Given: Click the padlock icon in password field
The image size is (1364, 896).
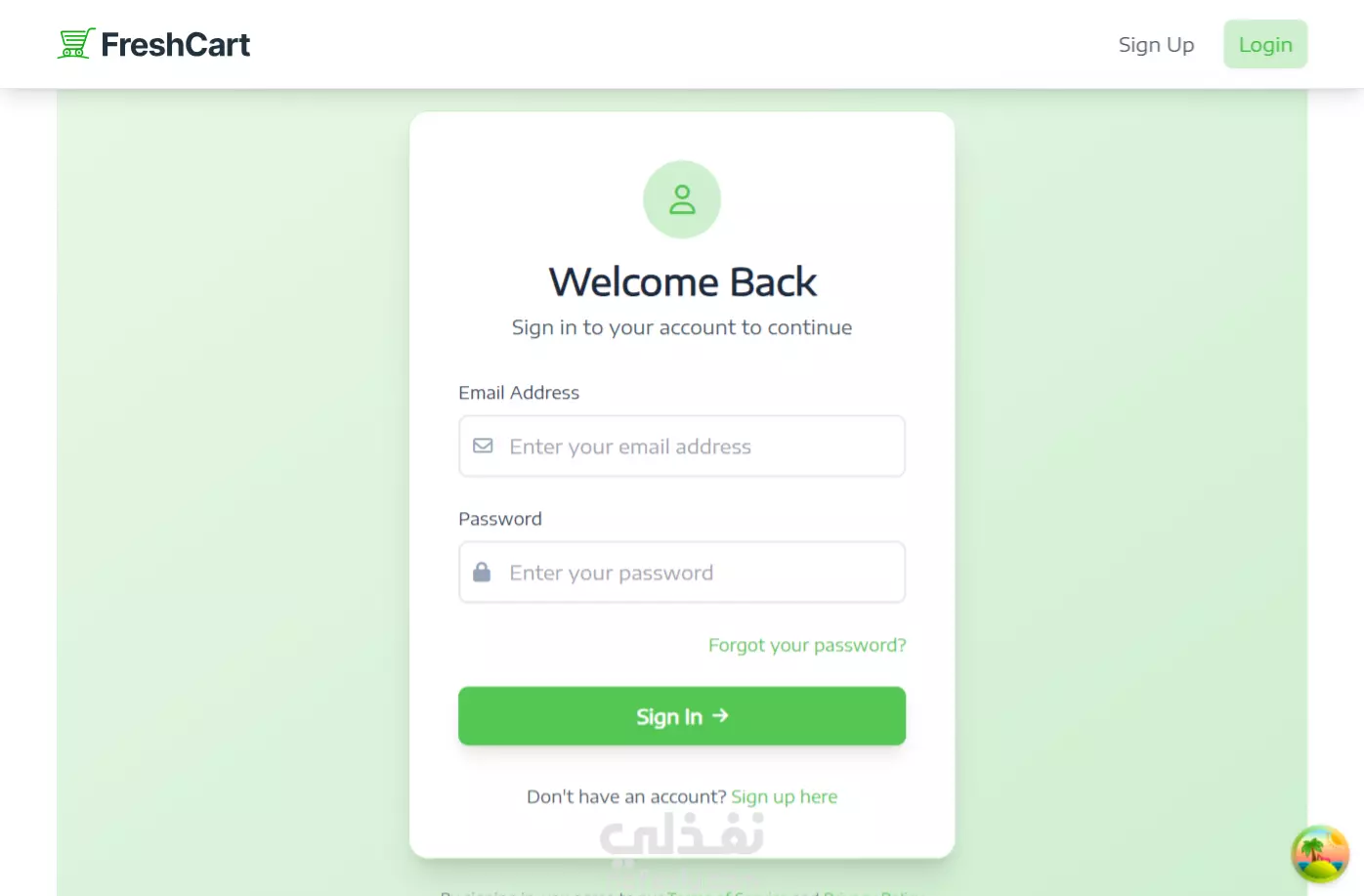Looking at the screenshot, I should coord(482,572).
